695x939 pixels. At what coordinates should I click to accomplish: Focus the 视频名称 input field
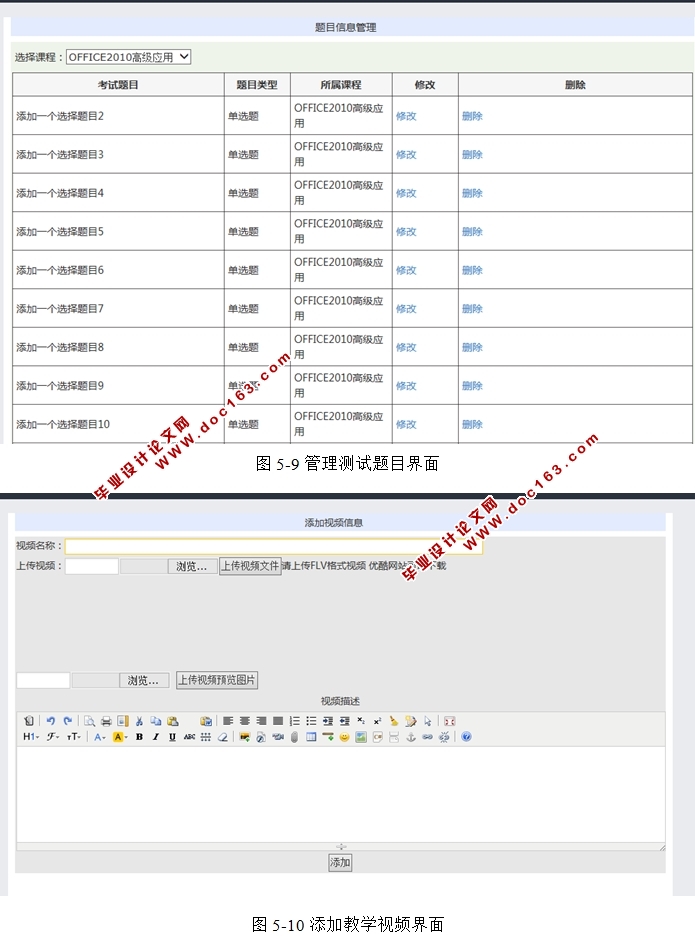point(274,546)
